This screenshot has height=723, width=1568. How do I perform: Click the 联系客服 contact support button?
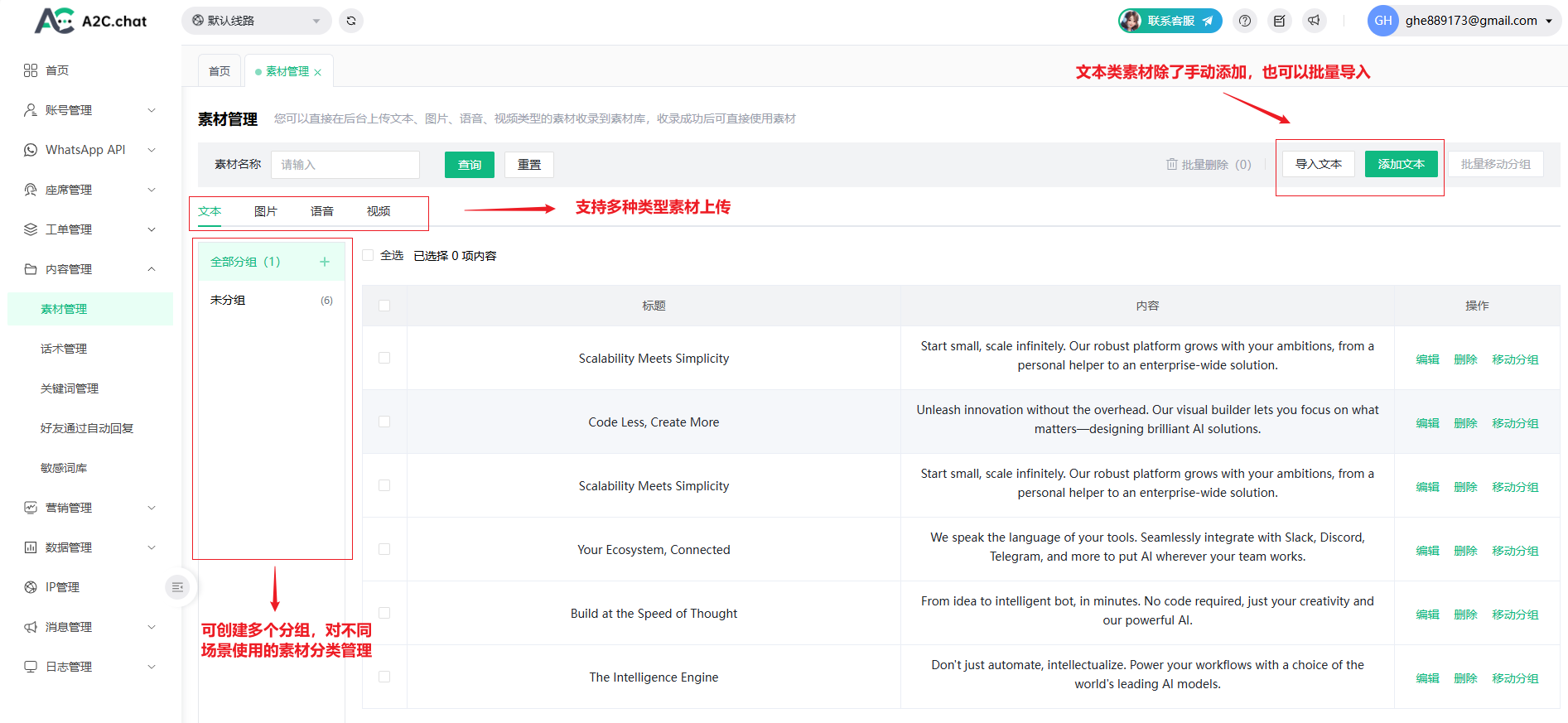pos(1170,21)
